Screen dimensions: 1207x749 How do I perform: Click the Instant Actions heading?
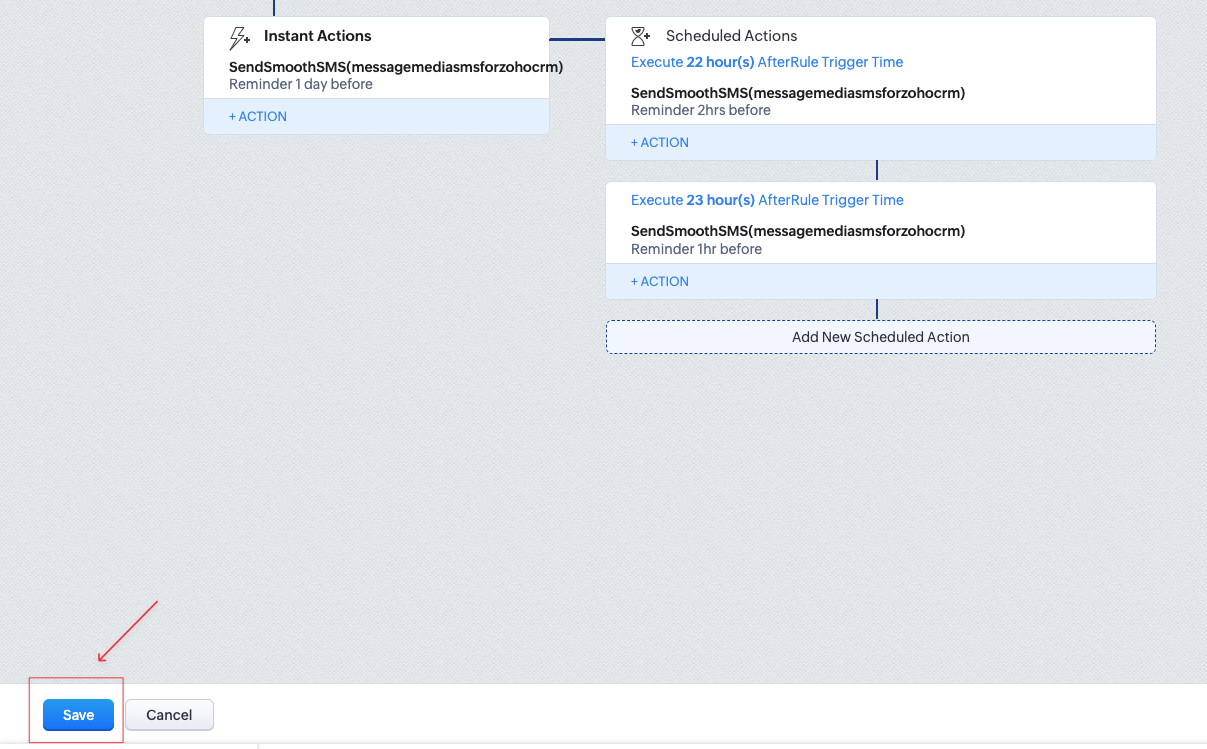pos(317,36)
